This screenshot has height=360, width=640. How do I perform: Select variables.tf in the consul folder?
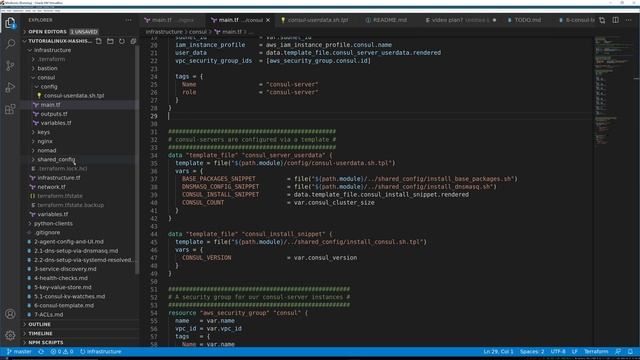point(56,123)
